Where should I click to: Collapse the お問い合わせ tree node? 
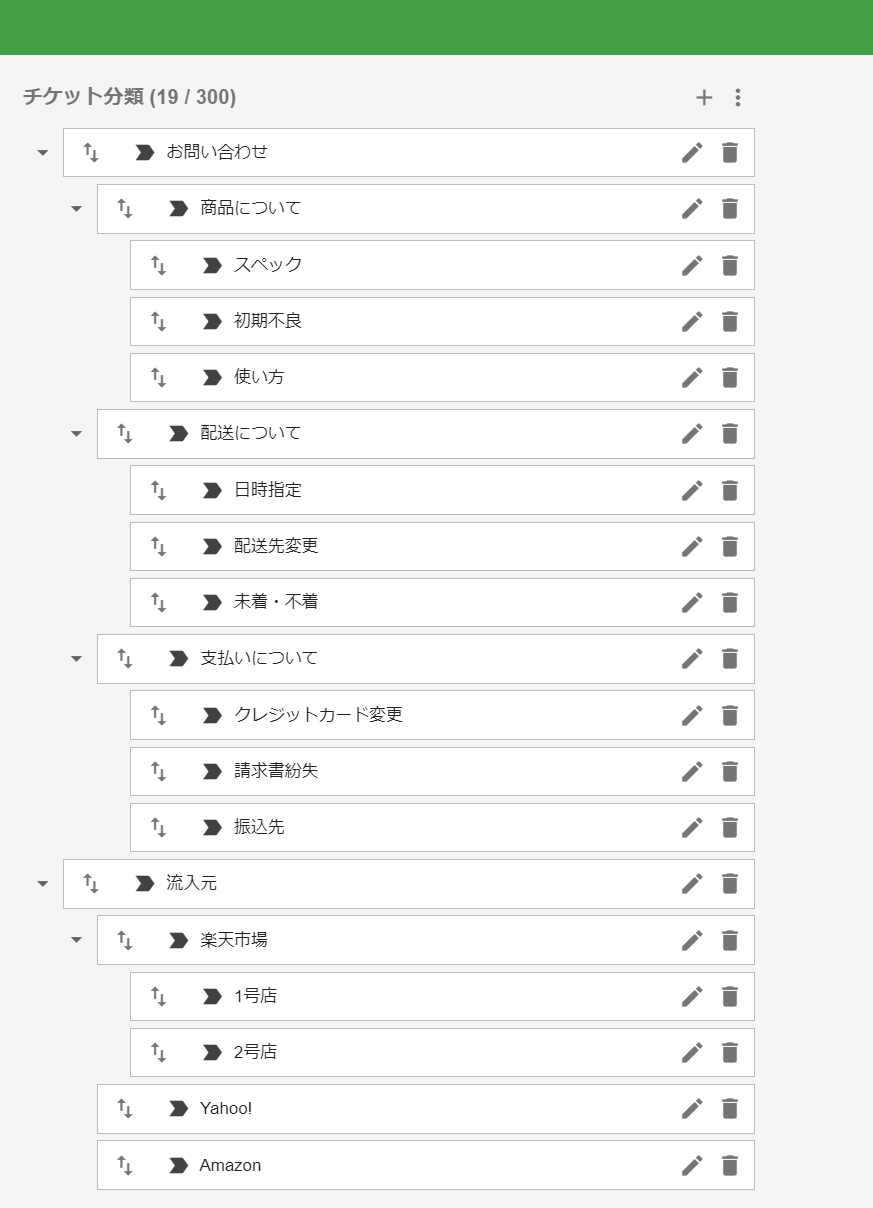pyautogui.click(x=42, y=153)
